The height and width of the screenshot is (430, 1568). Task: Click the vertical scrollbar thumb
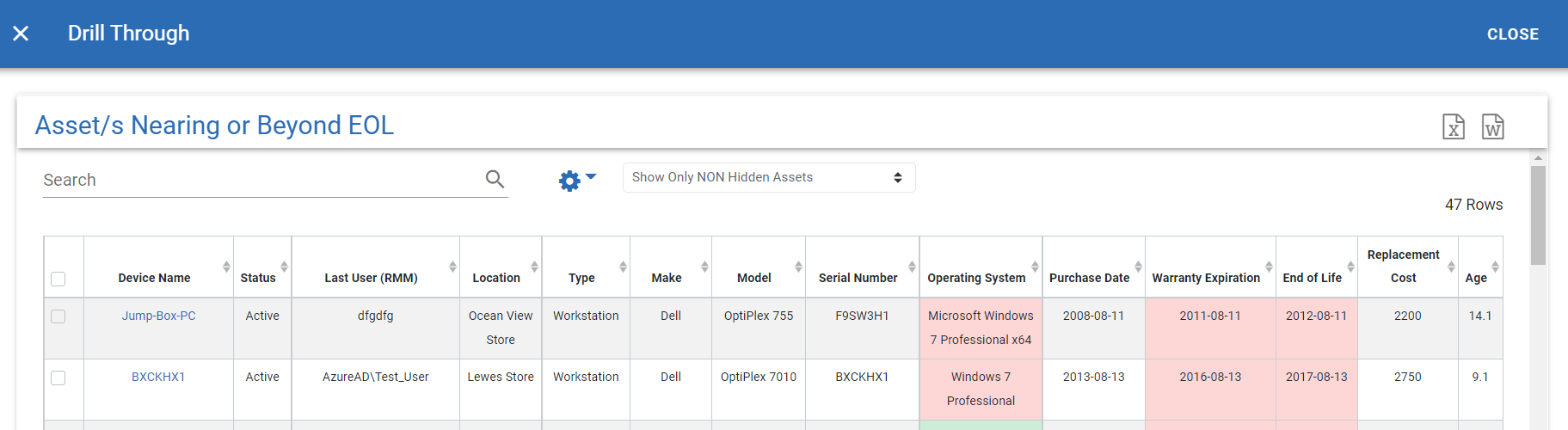point(1538,215)
